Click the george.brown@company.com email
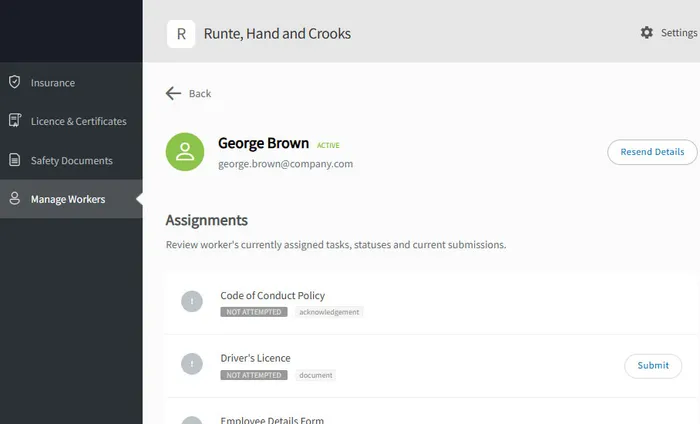This screenshot has width=700, height=424. coord(285,163)
